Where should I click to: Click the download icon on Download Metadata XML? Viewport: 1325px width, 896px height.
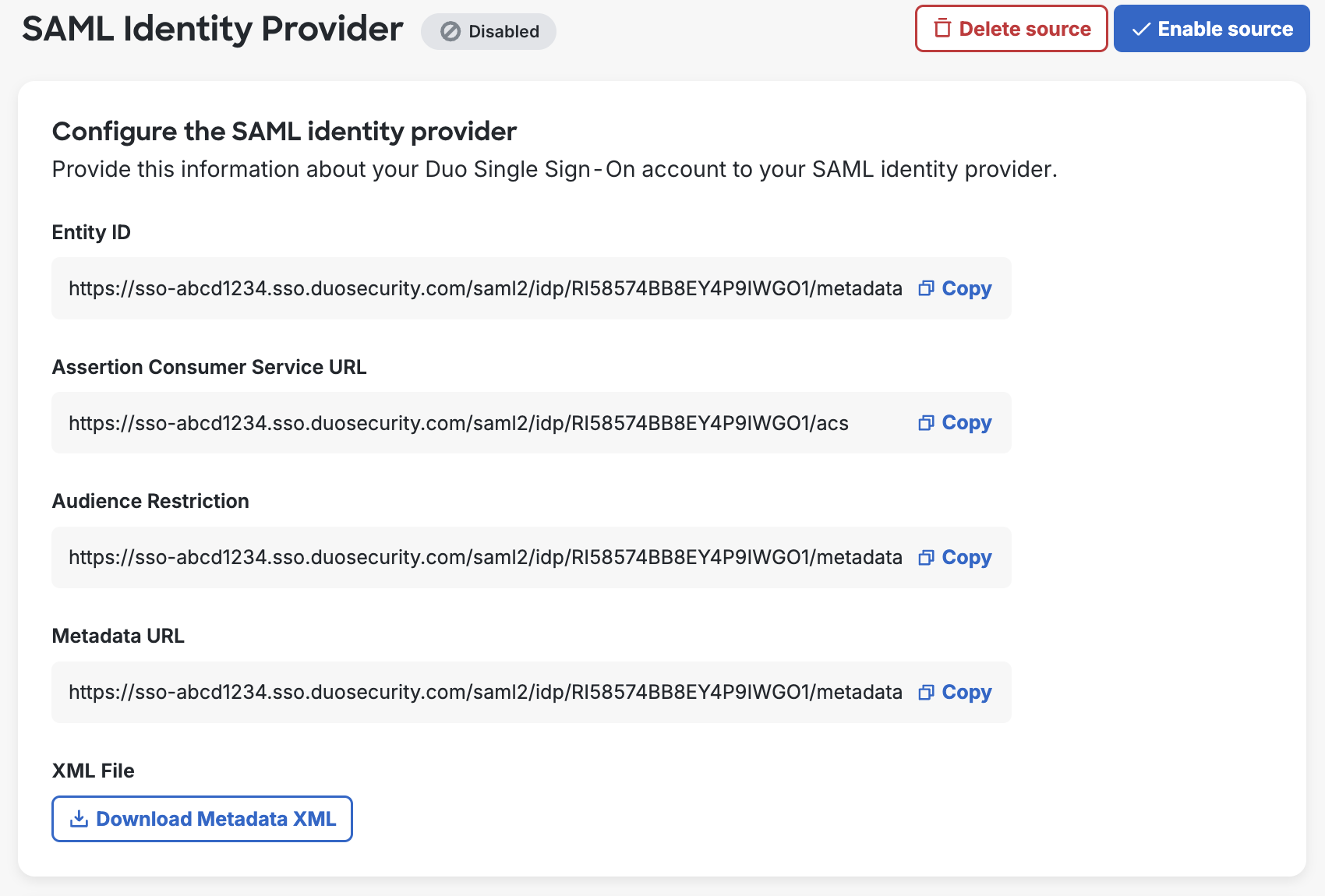coord(79,819)
